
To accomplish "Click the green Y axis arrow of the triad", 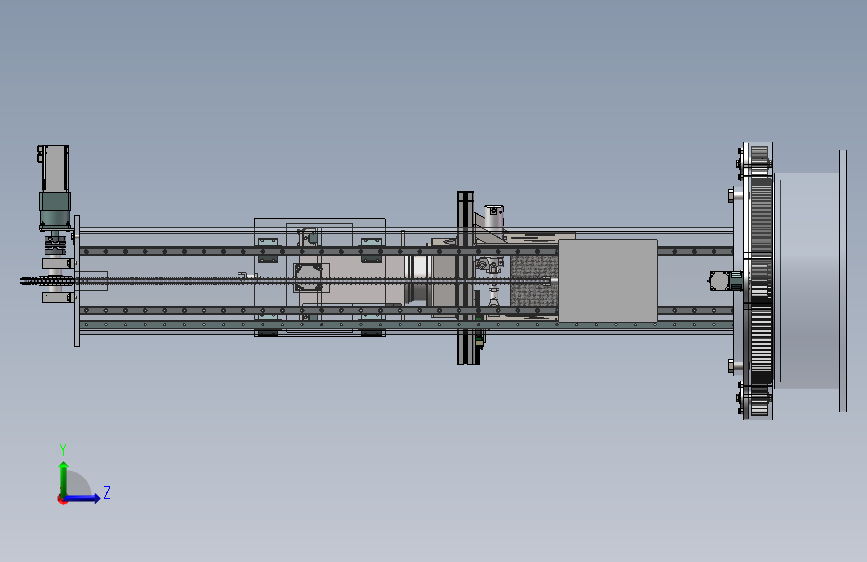I will coord(64,478).
